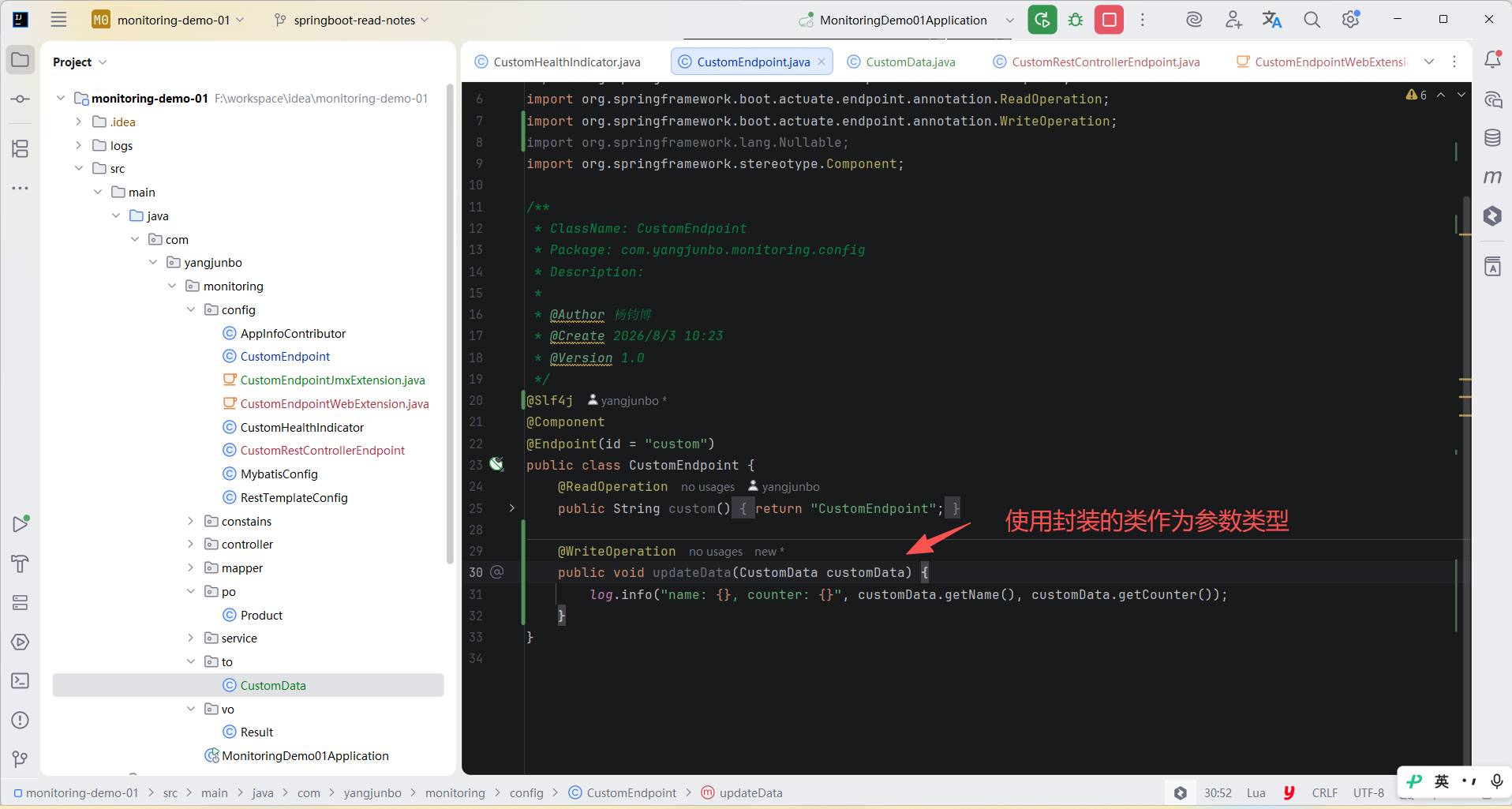
Task: Show the hidden editor tabs list
Action: [1429, 62]
